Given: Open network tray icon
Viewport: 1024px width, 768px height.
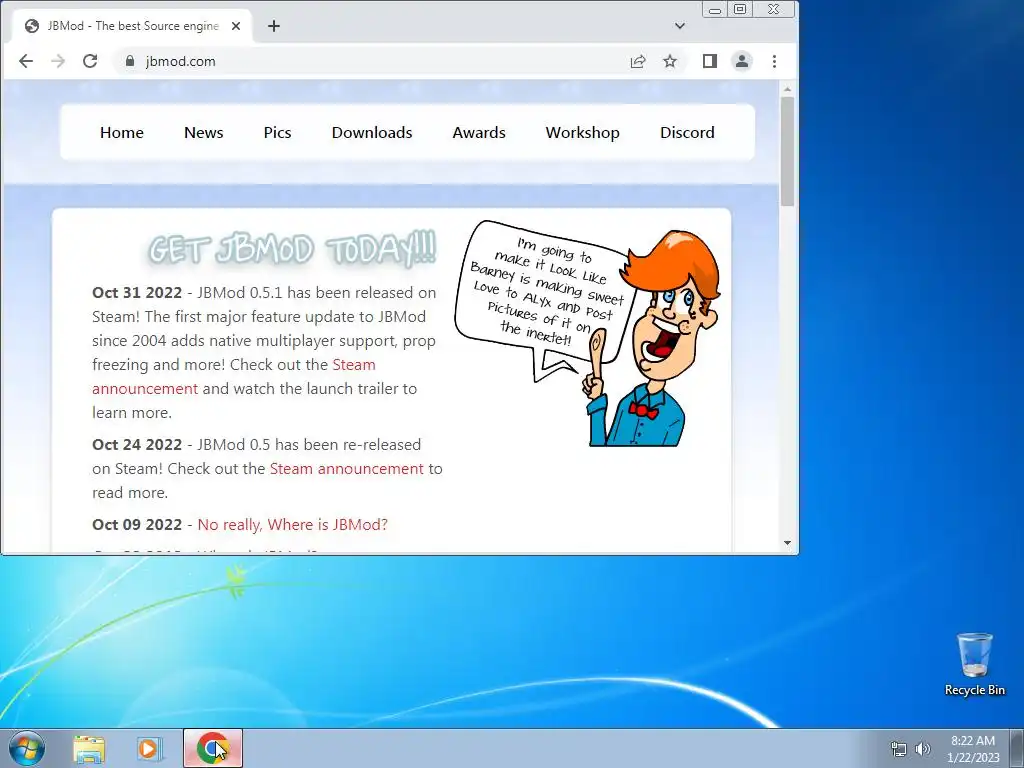Looking at the screenshot, I should (899, 749).
